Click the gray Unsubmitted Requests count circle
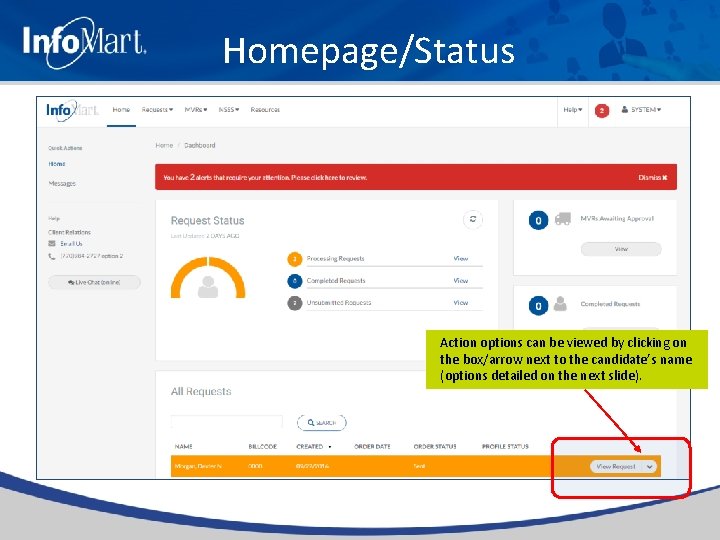The height and width of the screenshot is (540, 720). (x=294, y=303)
